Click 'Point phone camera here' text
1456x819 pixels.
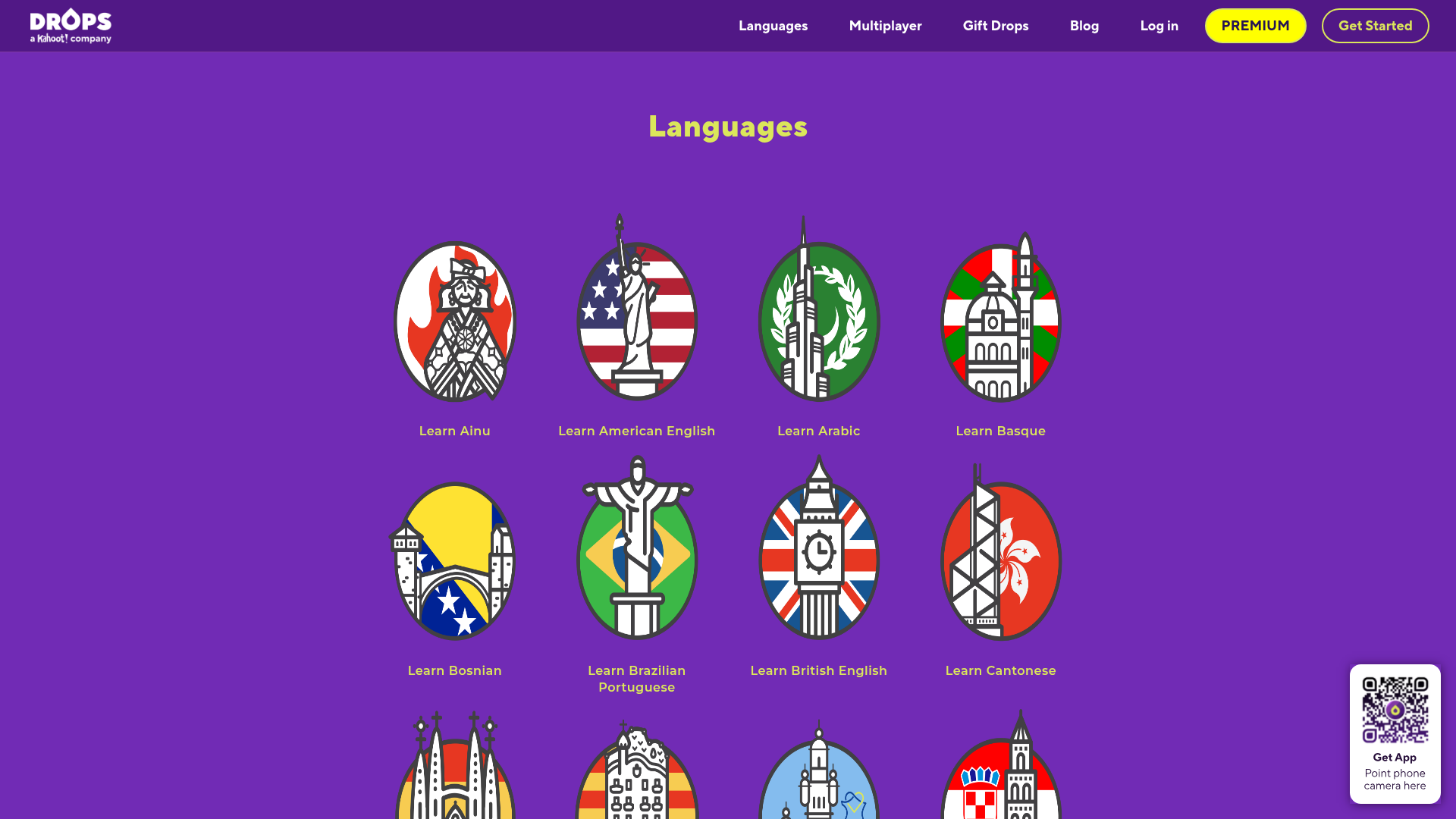1395,780
